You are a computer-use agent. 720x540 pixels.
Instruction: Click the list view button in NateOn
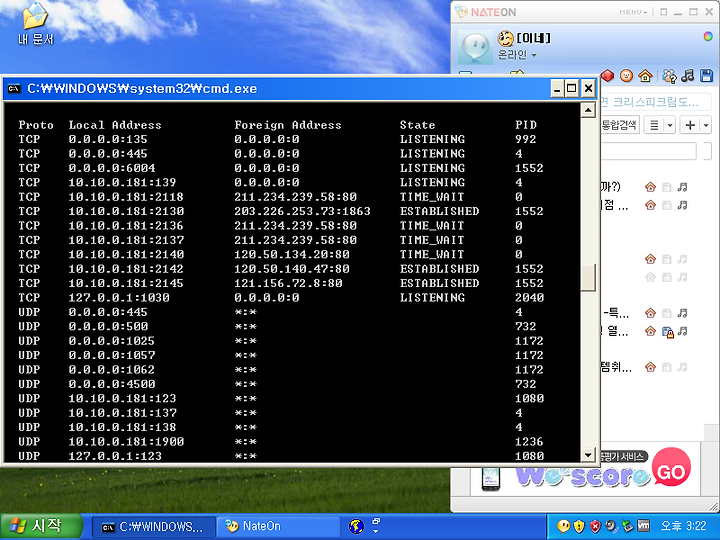[654, 125]
